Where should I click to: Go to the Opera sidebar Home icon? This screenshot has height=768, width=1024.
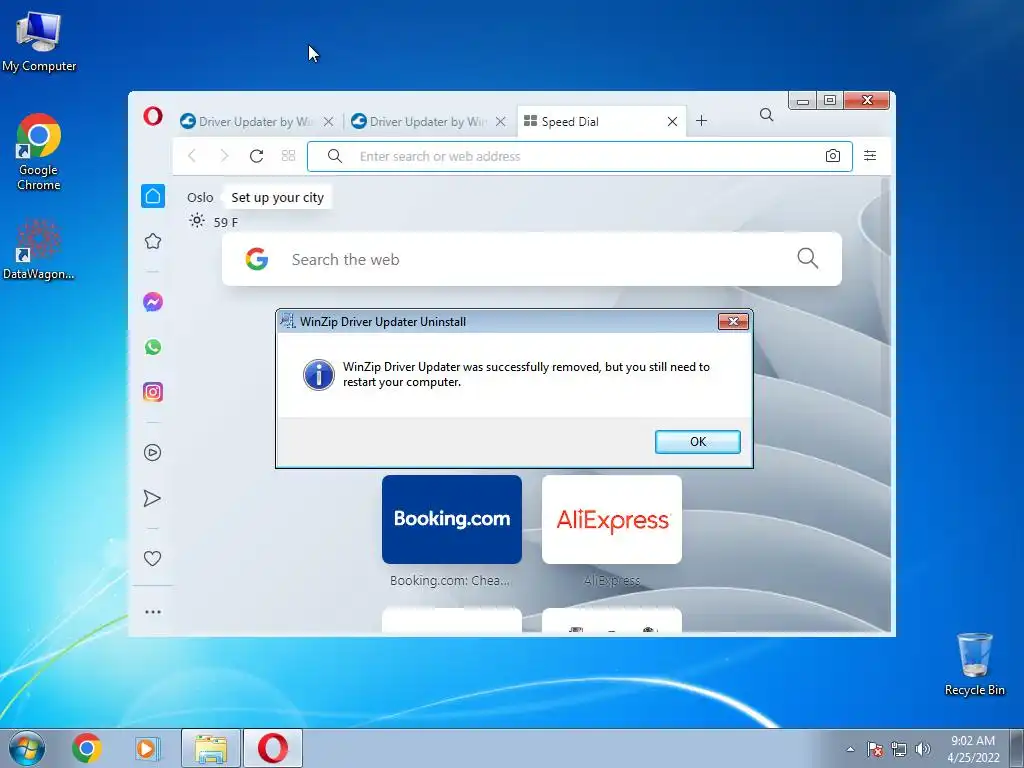coord(153,196)
